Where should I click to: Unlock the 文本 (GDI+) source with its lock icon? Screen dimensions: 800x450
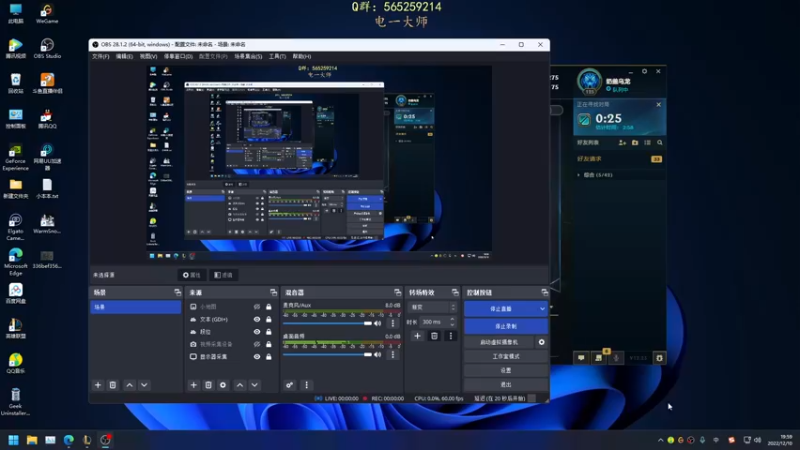[x=269, y=319]
